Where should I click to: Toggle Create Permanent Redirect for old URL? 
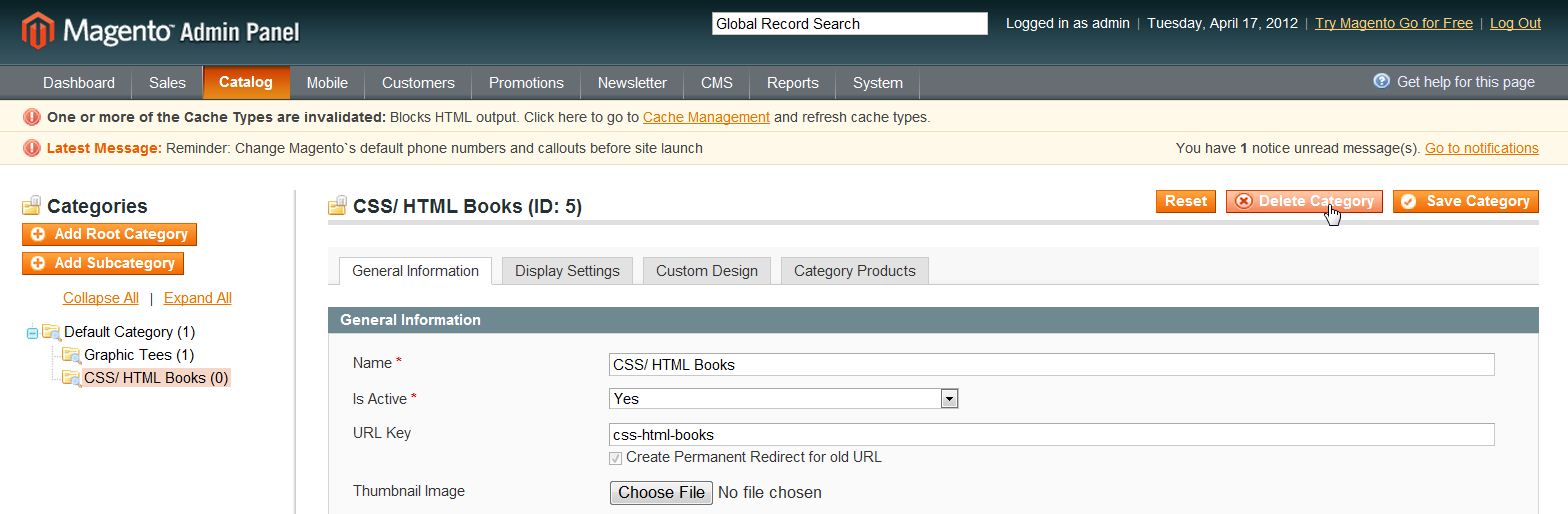(x=615, y=458)
